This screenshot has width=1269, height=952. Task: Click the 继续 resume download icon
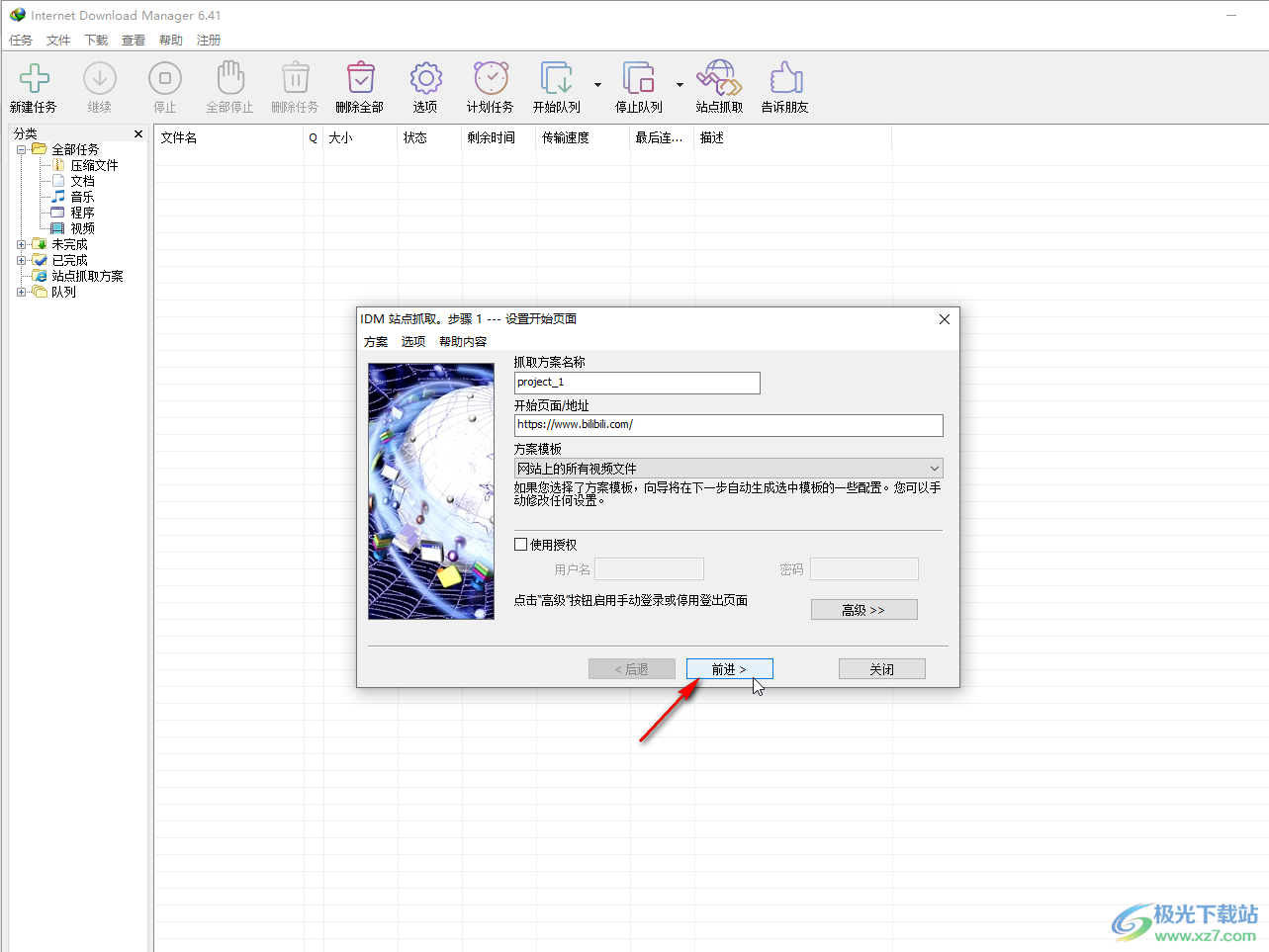coord(100,78)
